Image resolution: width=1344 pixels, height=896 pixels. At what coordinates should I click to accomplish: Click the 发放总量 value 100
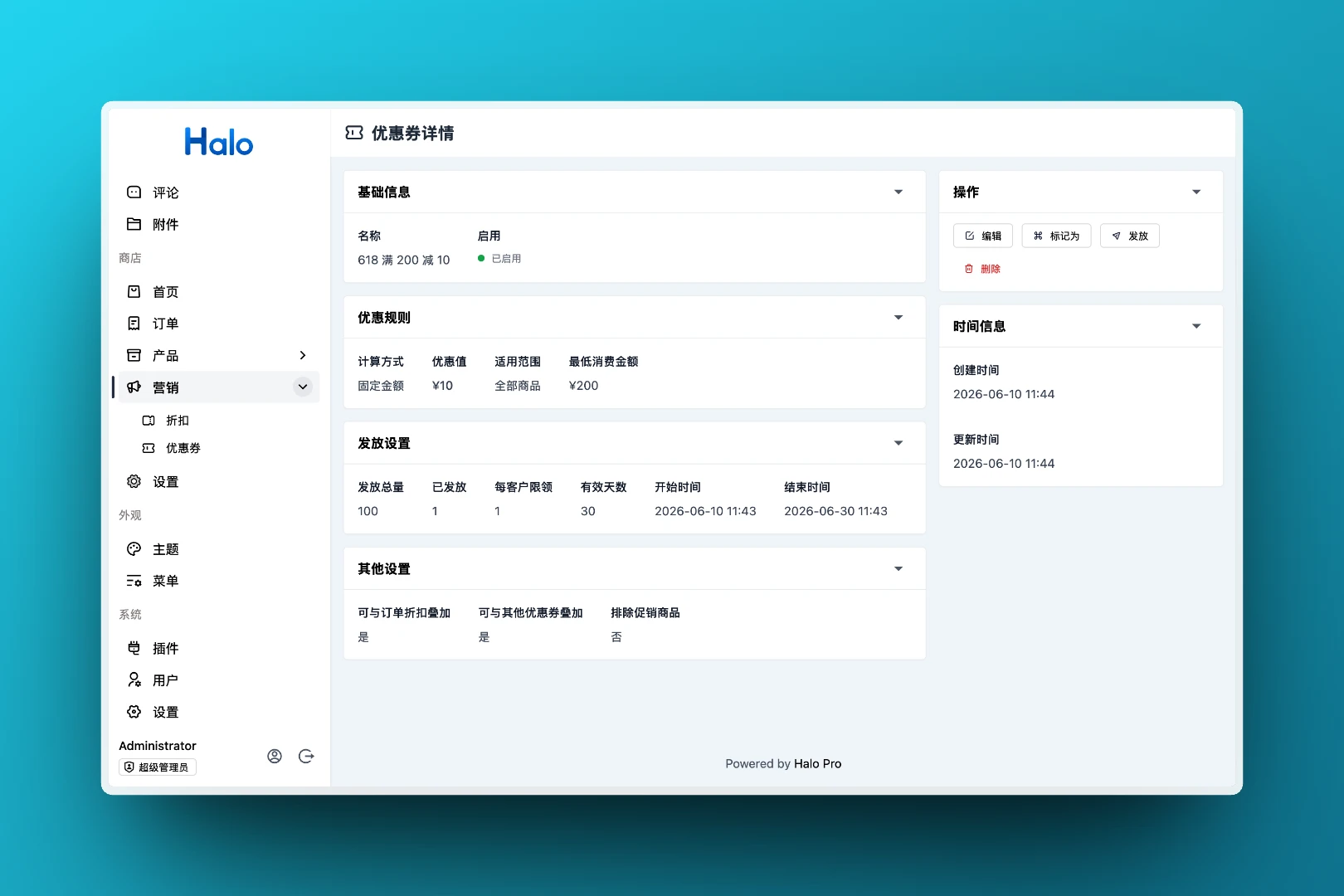pyautogui.click(x=368, y=511)
